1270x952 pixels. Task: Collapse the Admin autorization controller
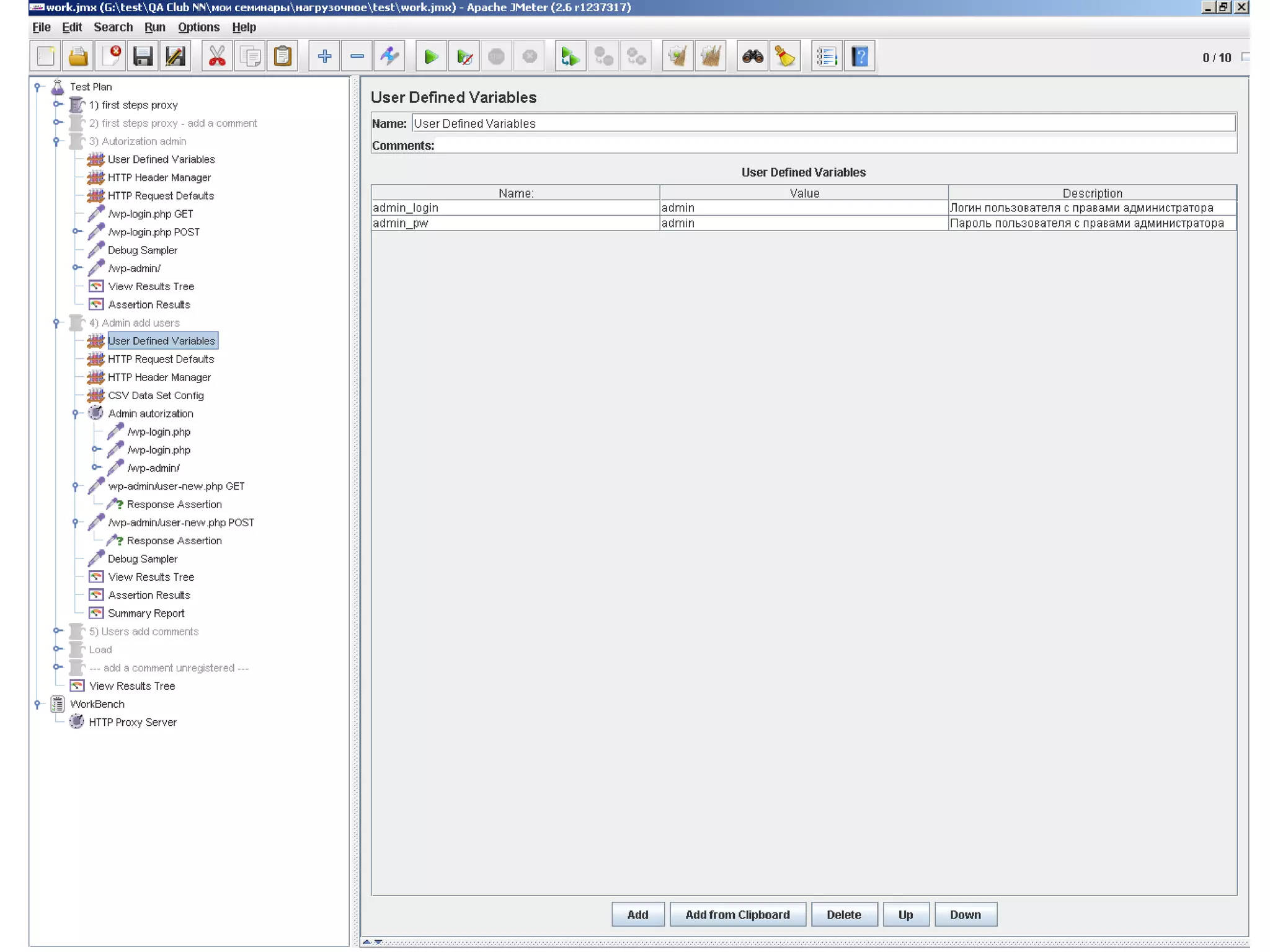(x=76, y=413)
